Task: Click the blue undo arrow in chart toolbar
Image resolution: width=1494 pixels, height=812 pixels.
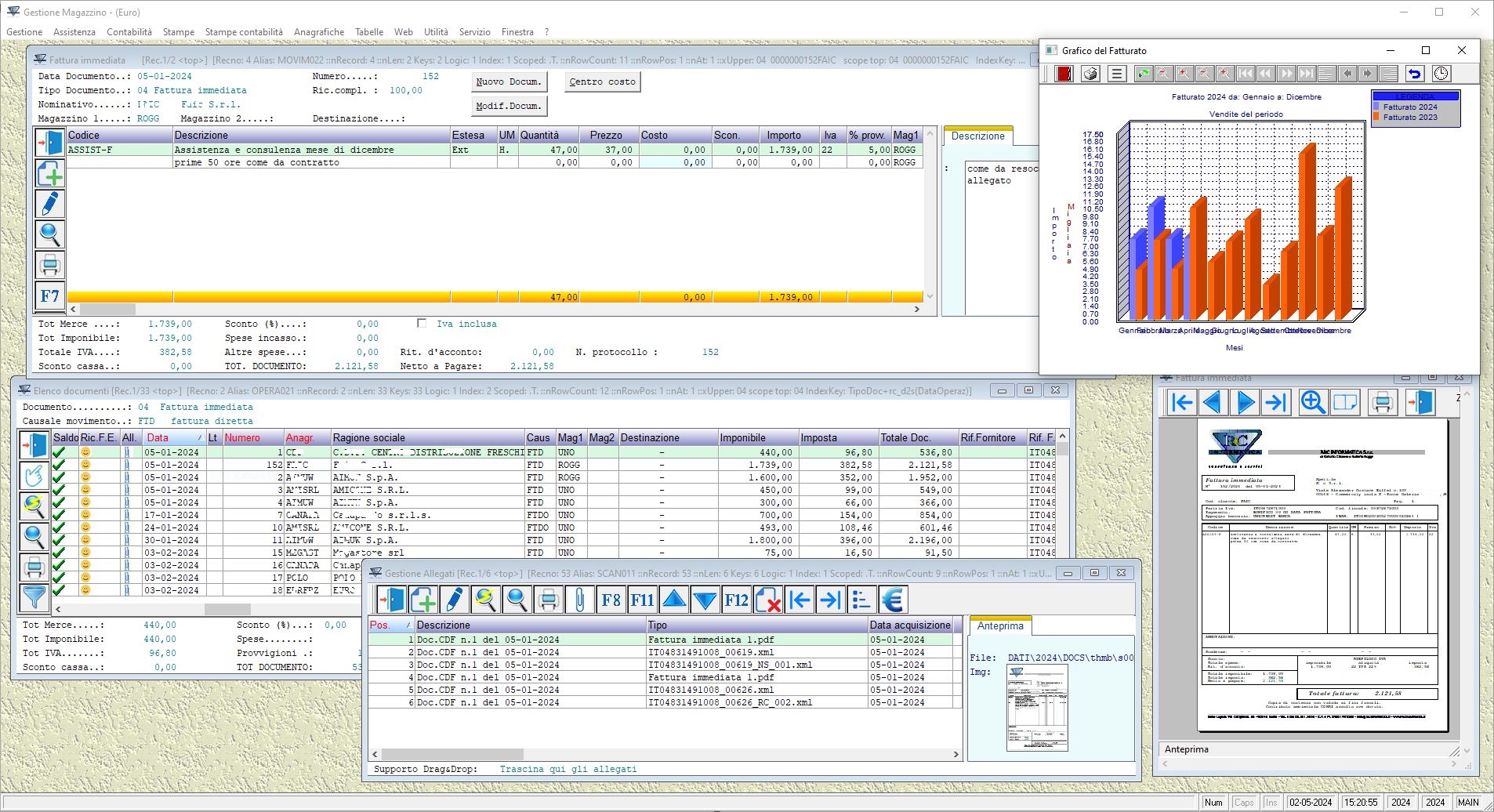Action: pos(1414,74)
